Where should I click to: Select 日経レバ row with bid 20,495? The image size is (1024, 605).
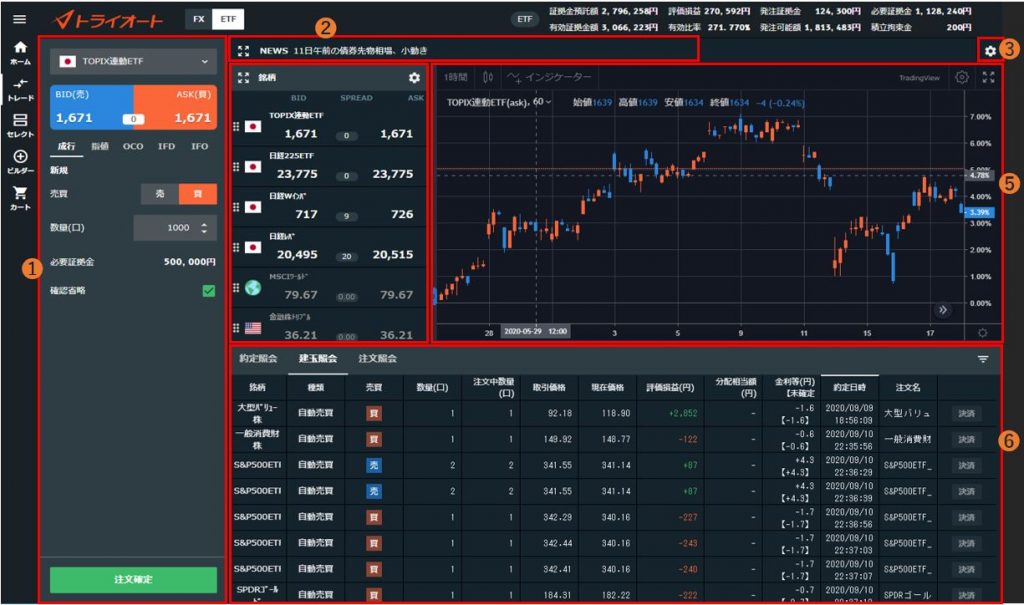[x=329, y=248]
